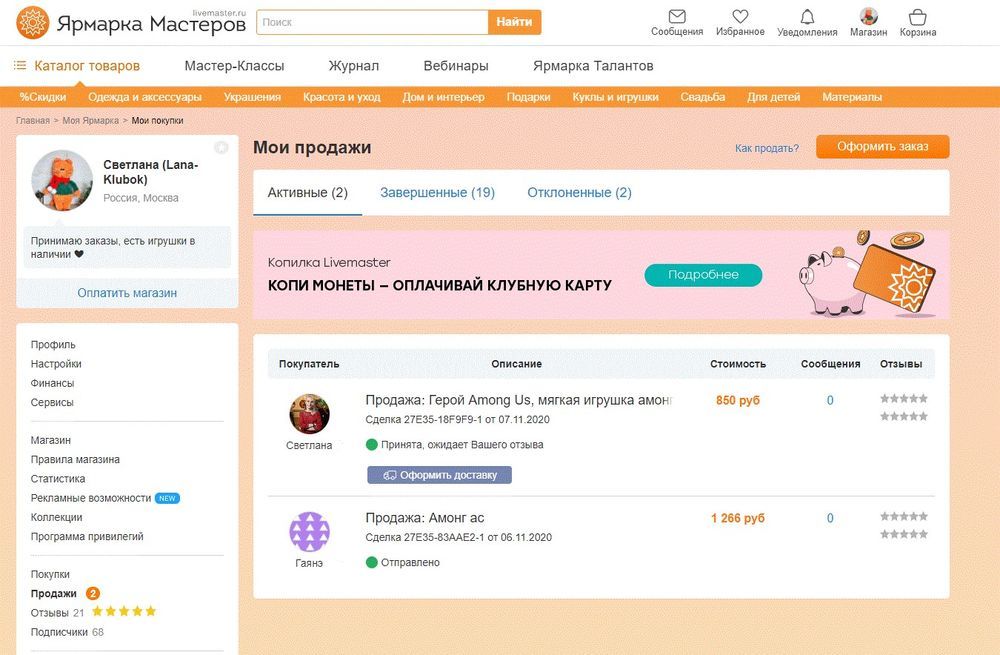Click buyer Светлана's avatar
The image size is (1000, 655).
(x=309, y=414)
